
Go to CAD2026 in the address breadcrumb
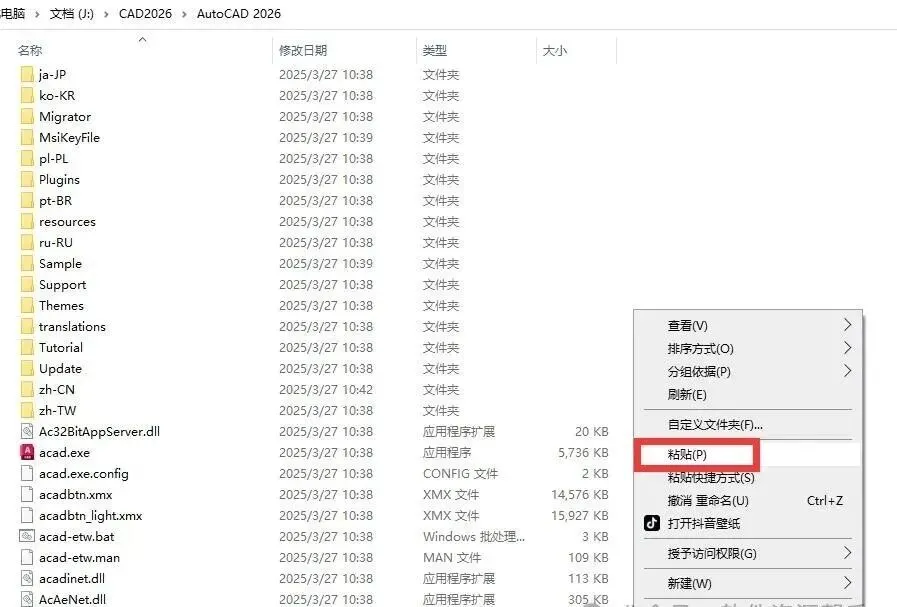coord(145,14)
